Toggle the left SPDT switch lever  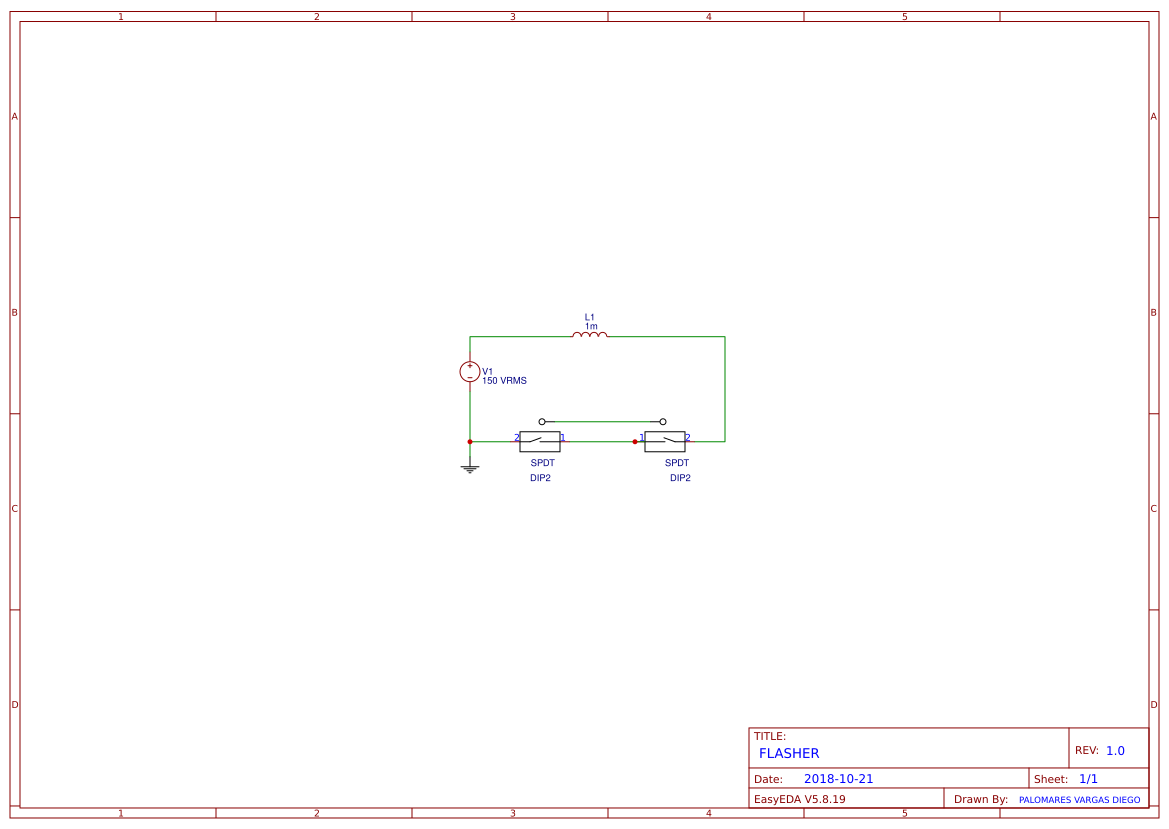coord(535,439)
